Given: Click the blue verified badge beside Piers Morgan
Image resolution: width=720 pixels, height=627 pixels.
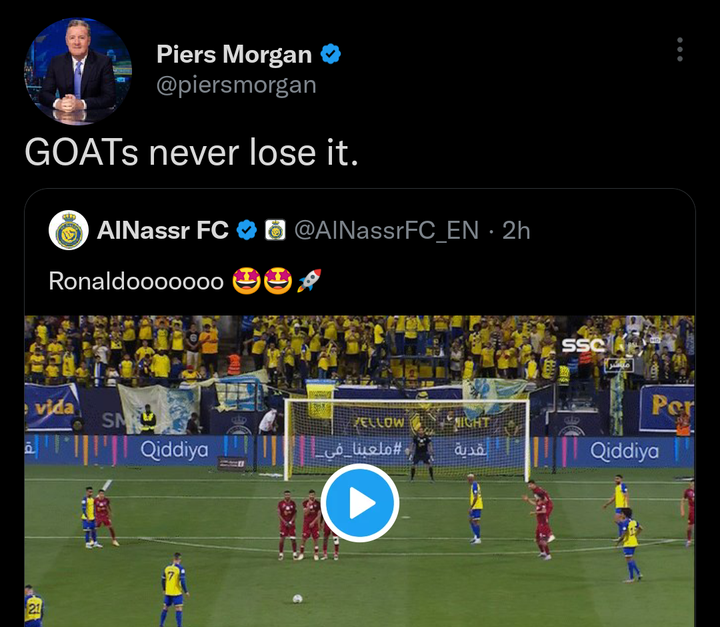Looking at the screenshot, I should point(331,54).
